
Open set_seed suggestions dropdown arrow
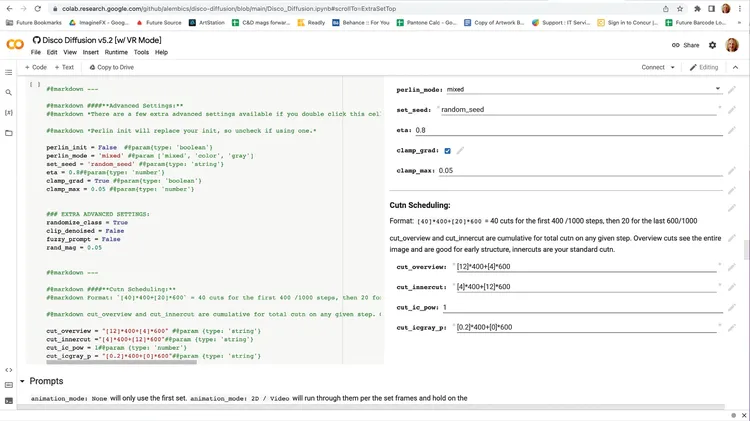719,107
